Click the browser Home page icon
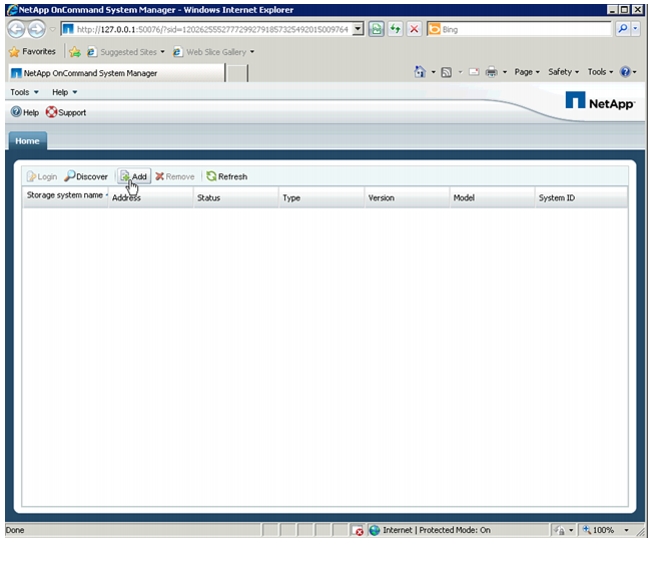The image size is (650, 565). pyautogui.click(x=420, y=72)
